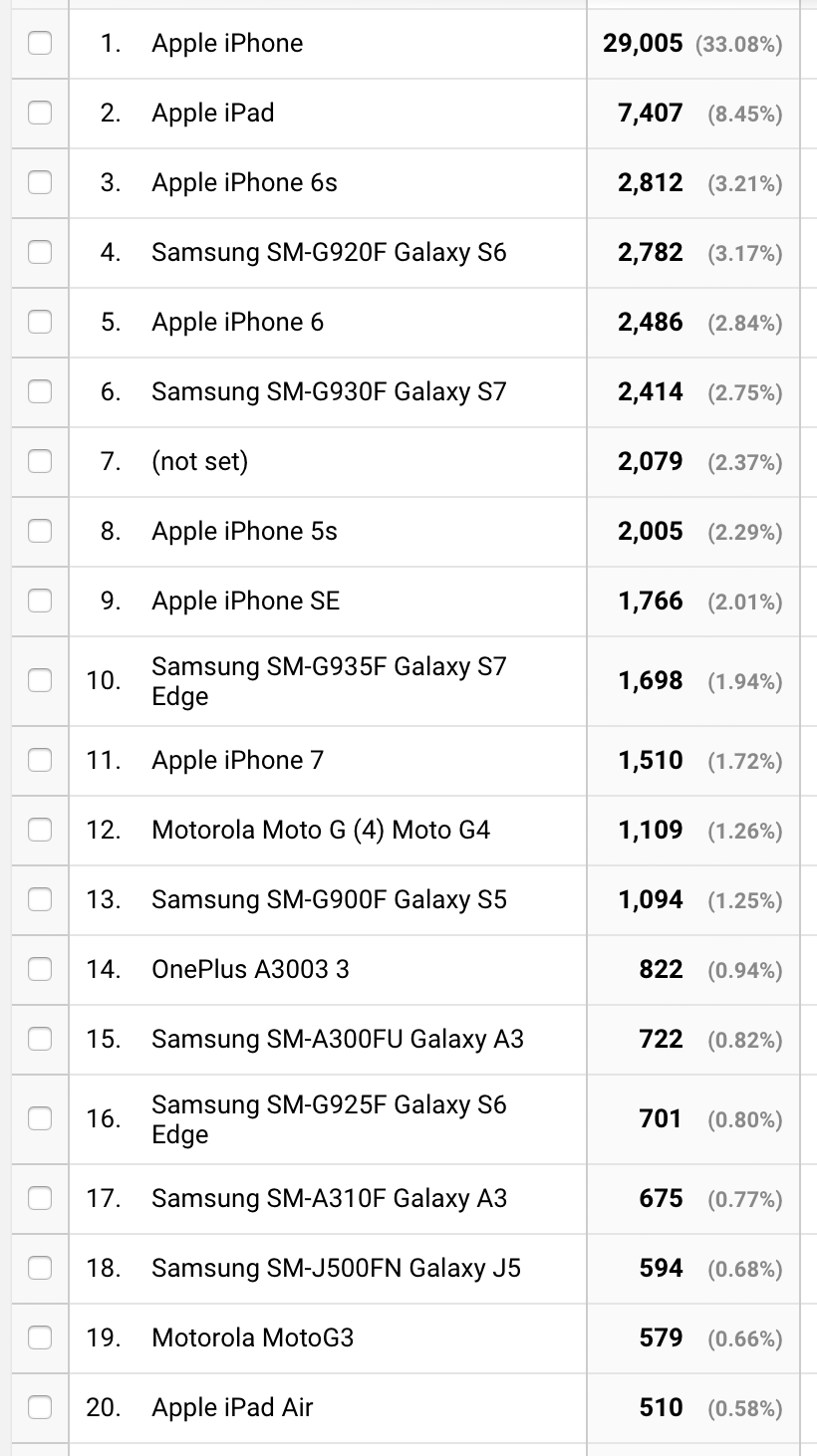Enable checkbox next to OnePlus A3003 3
Viewport: 817px width, 1456px height.
point(40,970)
